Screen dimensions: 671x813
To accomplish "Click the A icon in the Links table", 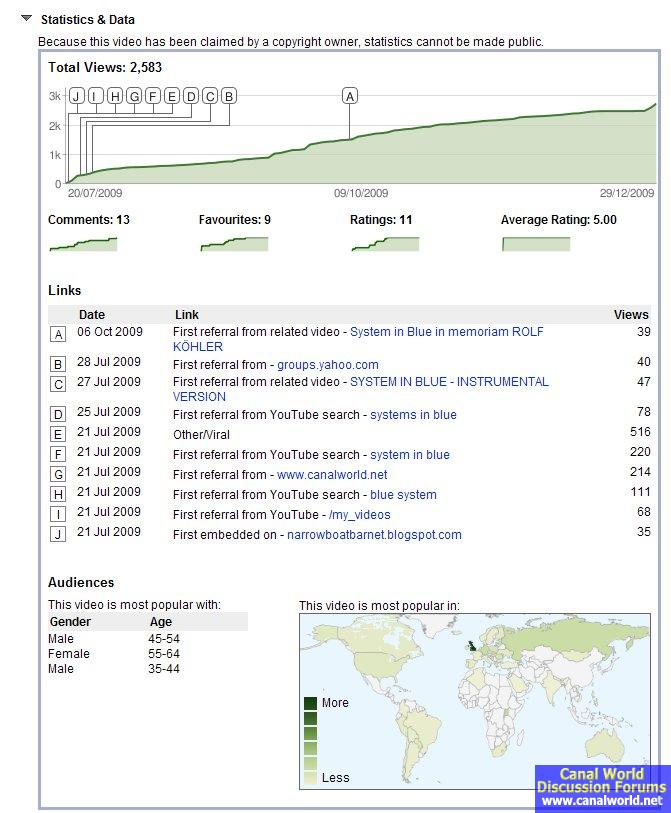I will coord(58,334).
